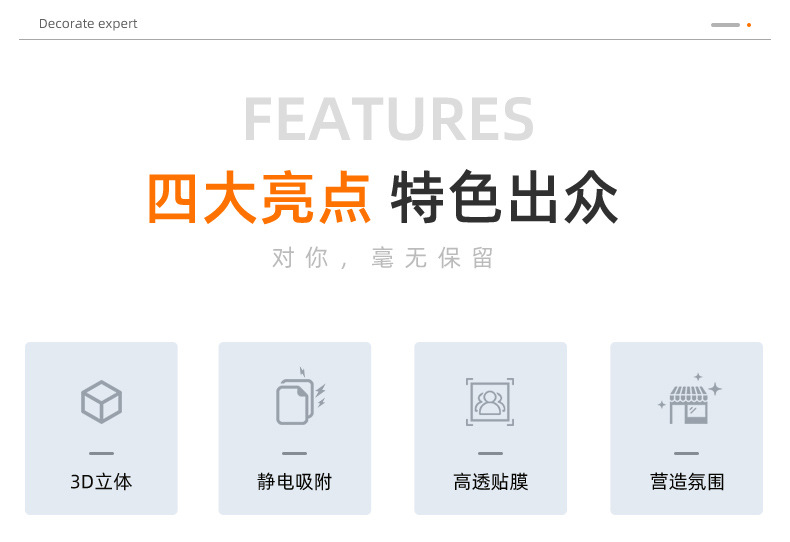Image resolution: width=790 pixels, height=542 pixels.
Task: Click the black 特色出众 title
Action: [x=504, y=197]
